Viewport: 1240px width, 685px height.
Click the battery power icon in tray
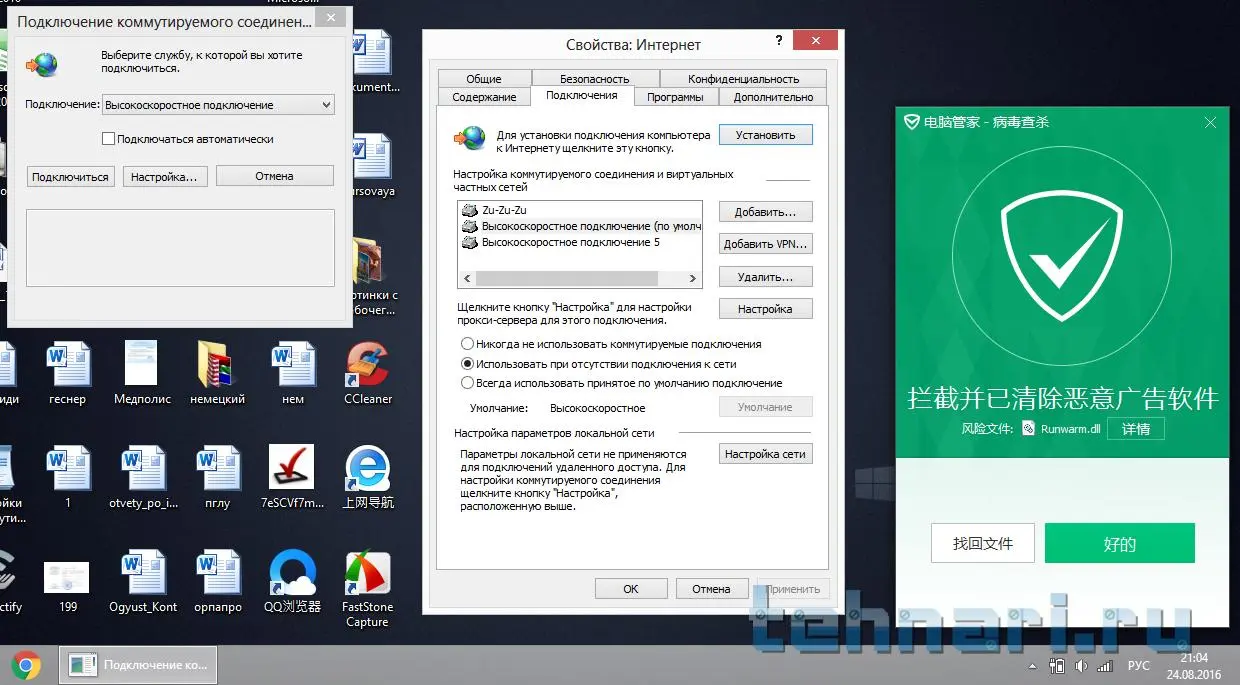[1058, 666]
